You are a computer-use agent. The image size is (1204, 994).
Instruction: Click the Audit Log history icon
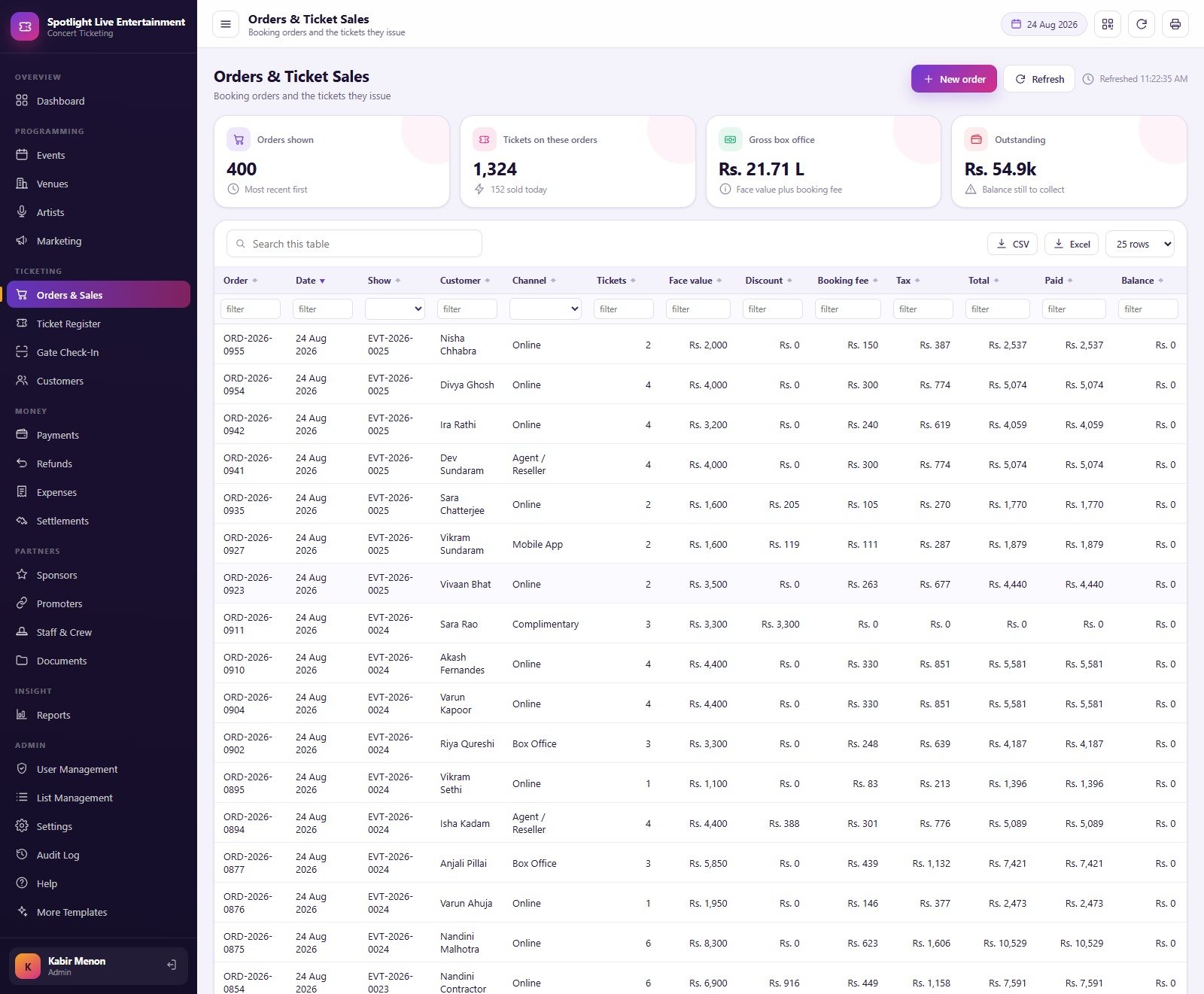22,855
